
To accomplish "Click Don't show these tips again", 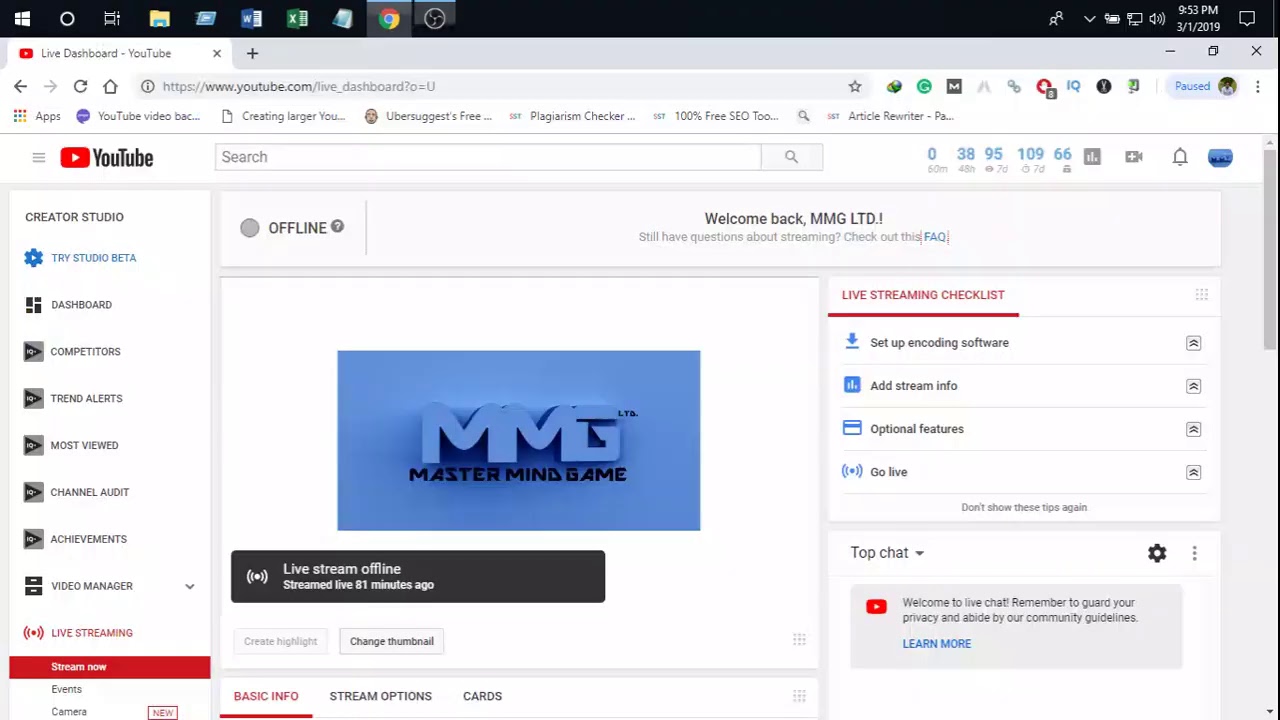I will [x=1024, y=507].
